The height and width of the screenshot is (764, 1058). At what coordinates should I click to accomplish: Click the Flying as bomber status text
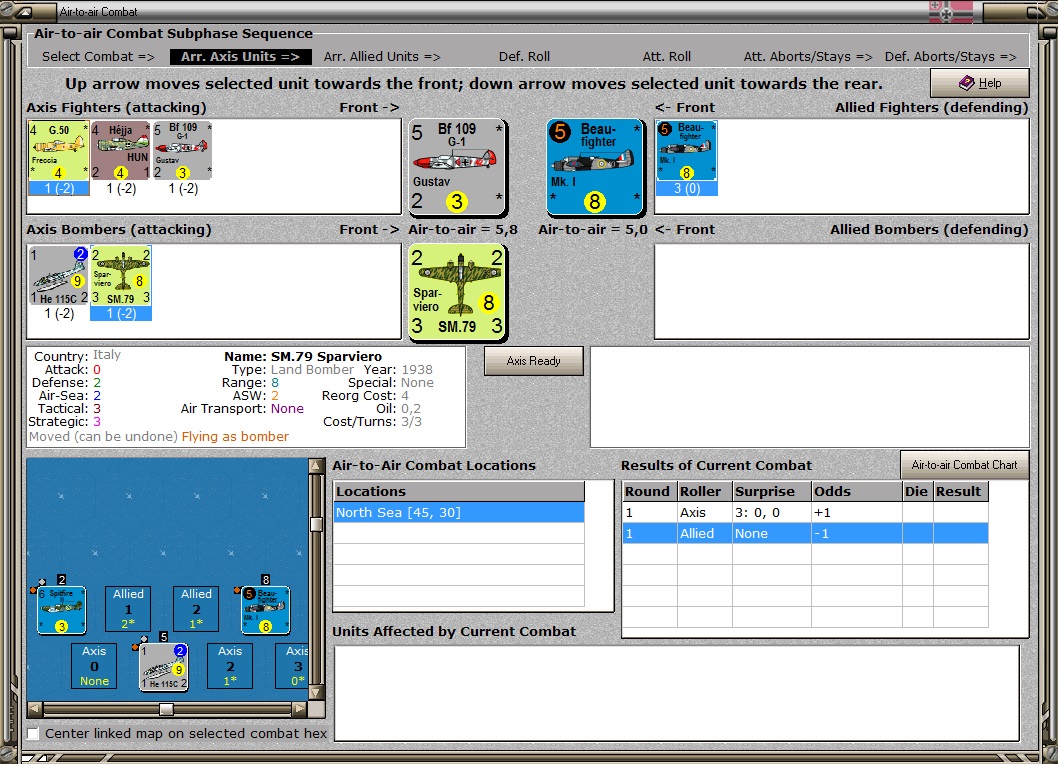coord(235,437)
